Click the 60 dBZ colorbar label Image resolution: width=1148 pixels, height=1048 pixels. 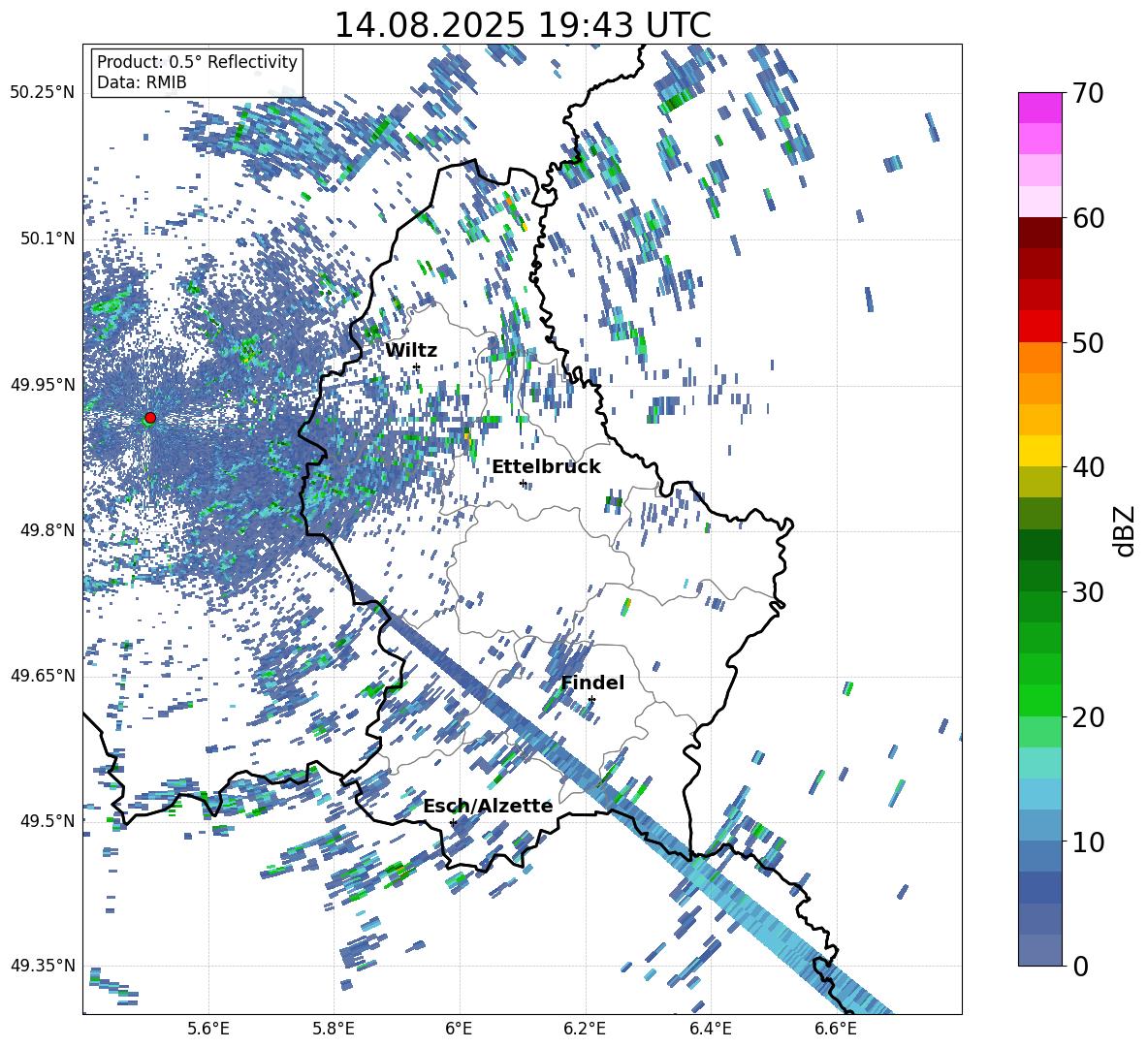coord(1087,218)
